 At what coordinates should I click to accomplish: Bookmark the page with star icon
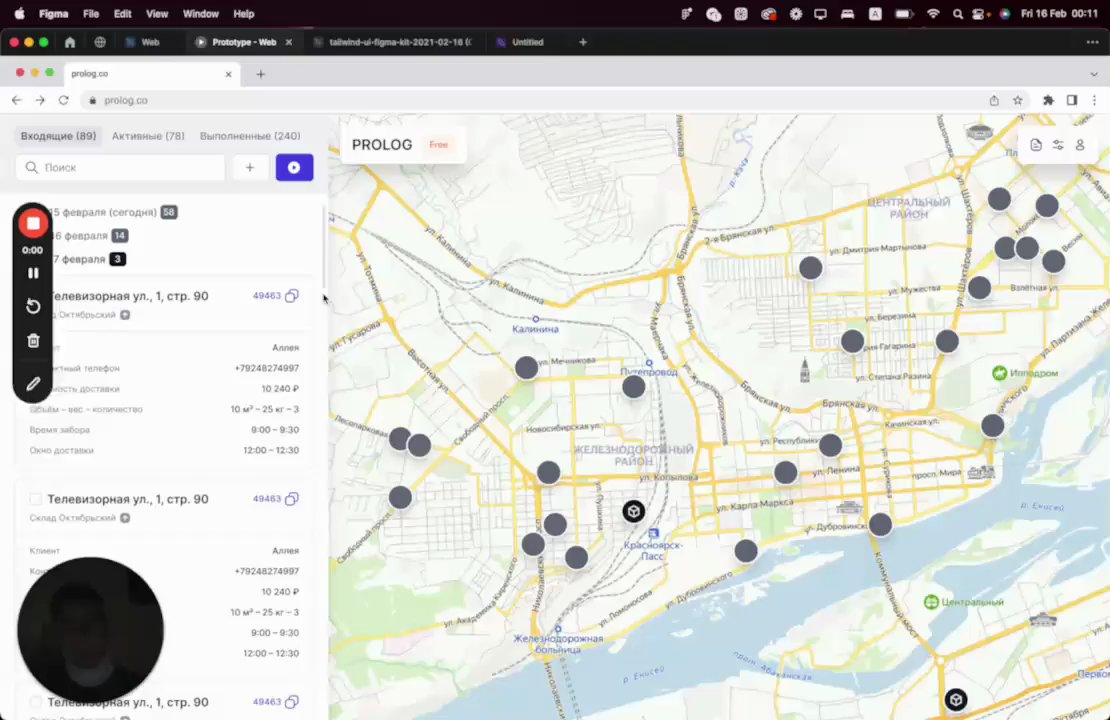pos(1017,101)
